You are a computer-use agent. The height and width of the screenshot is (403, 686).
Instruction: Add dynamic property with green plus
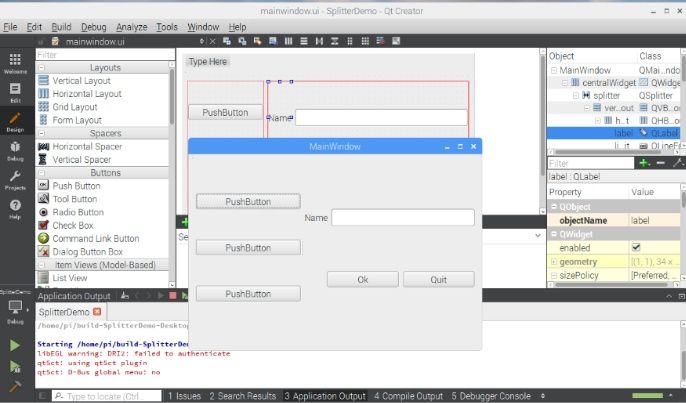click(644, 163)
